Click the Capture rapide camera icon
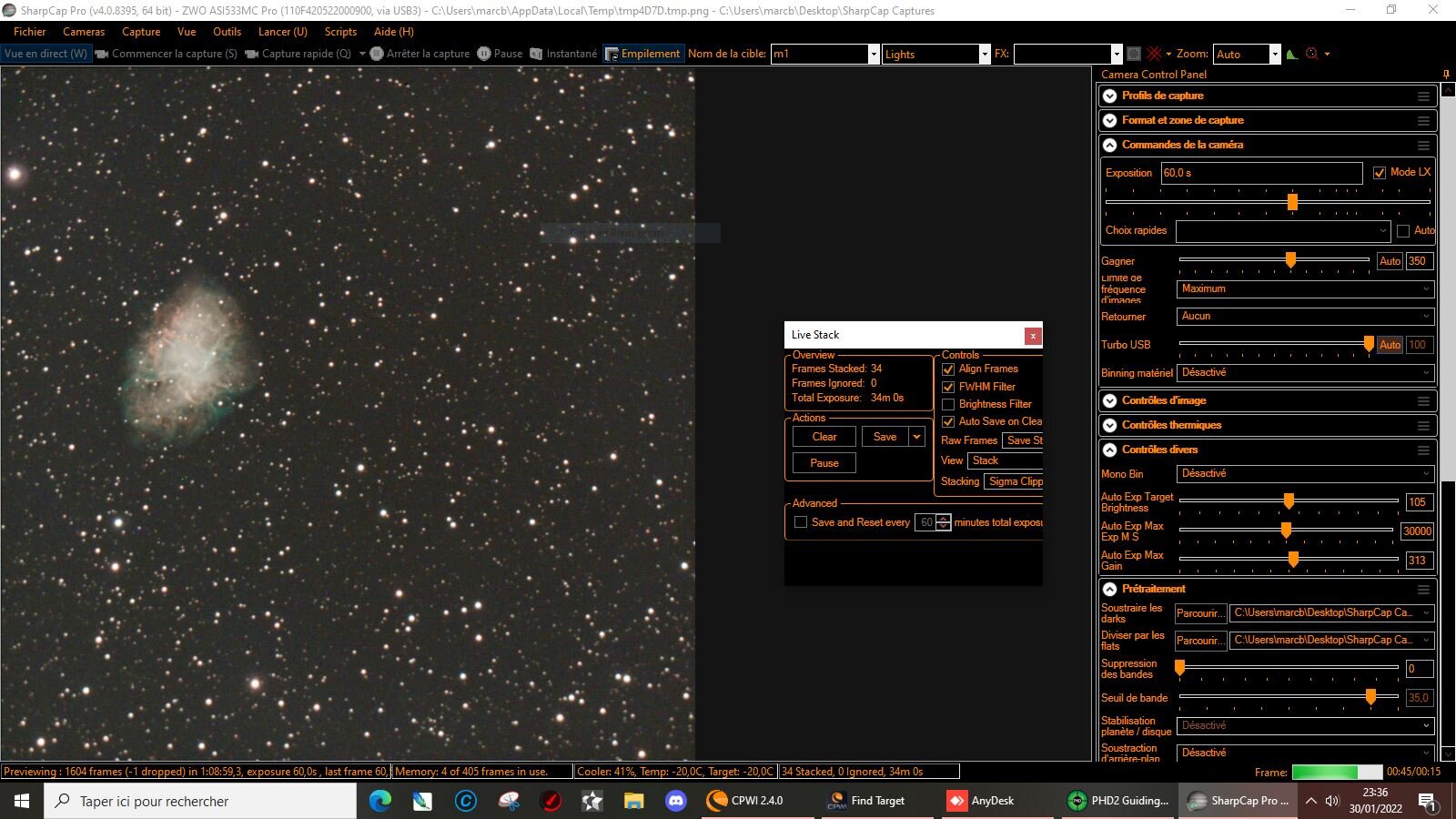Screen dimensions: 1456x819 pyautogui.click(x=252, y=54)
